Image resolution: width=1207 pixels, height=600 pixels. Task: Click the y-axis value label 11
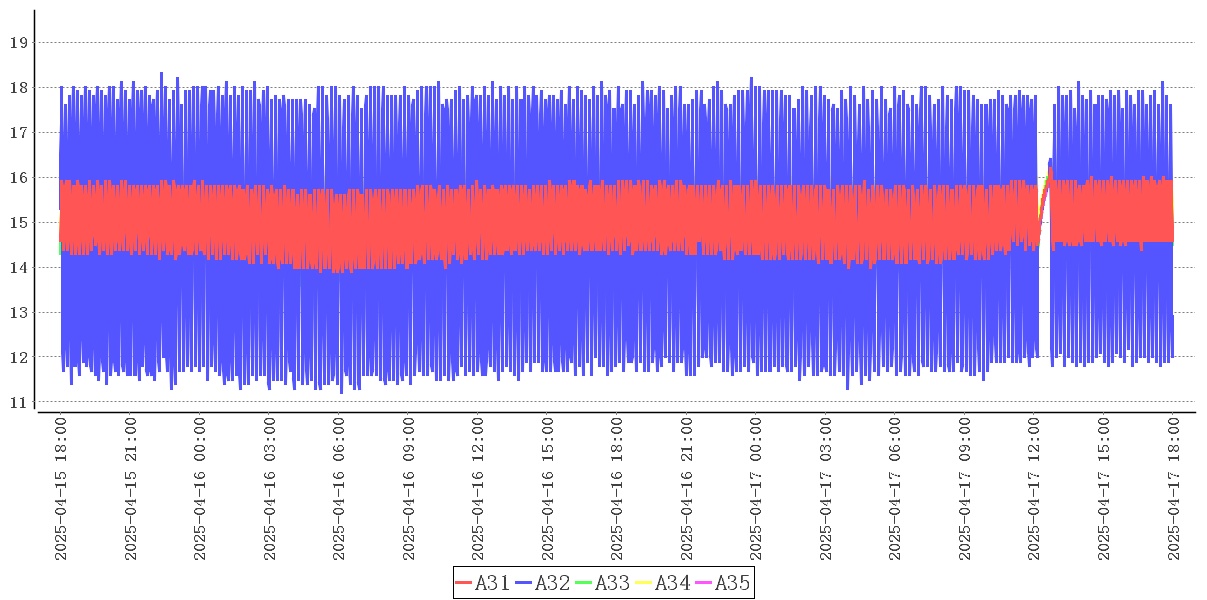pos(18,402)
